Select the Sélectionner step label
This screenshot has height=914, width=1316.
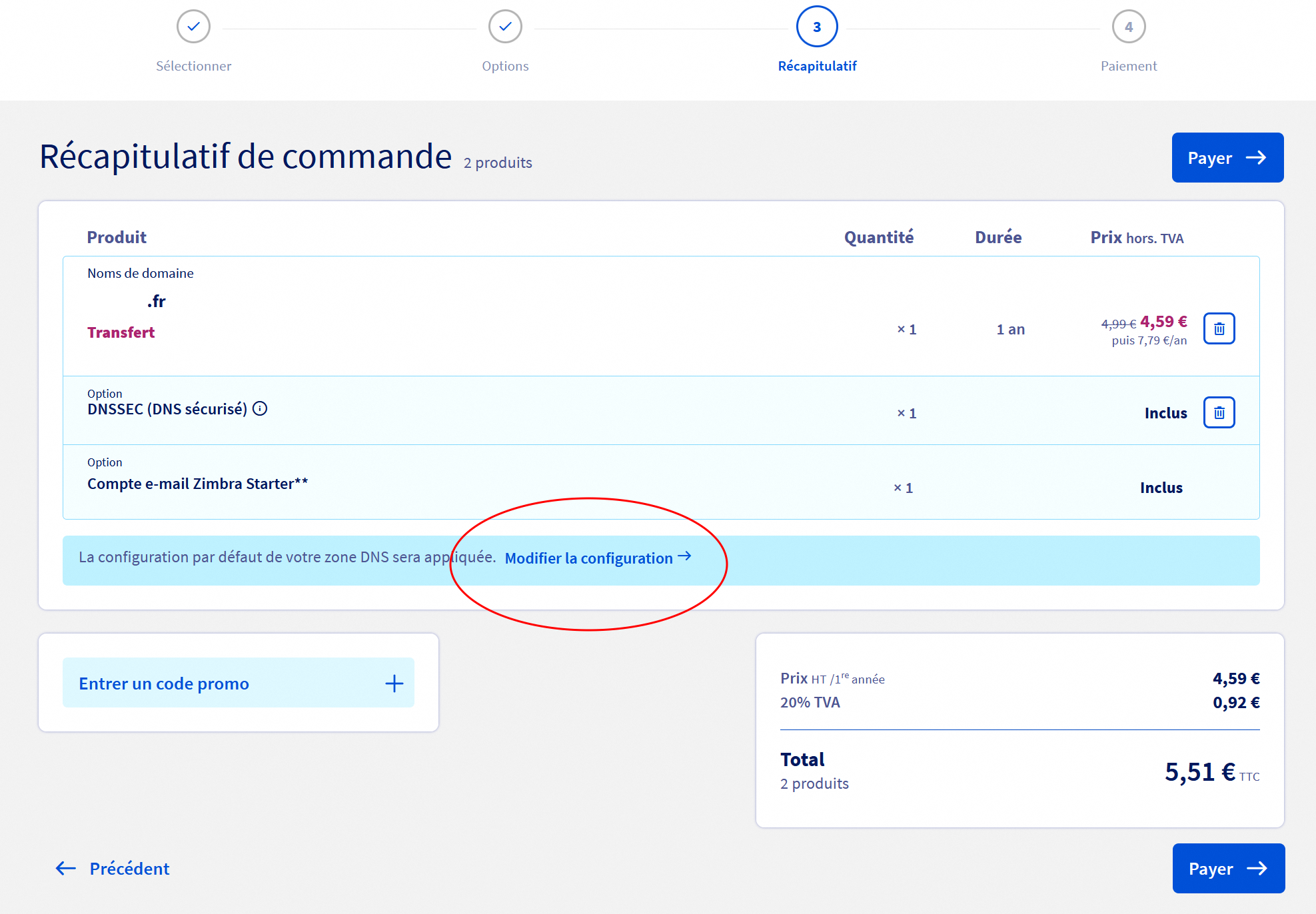[193, 66]
